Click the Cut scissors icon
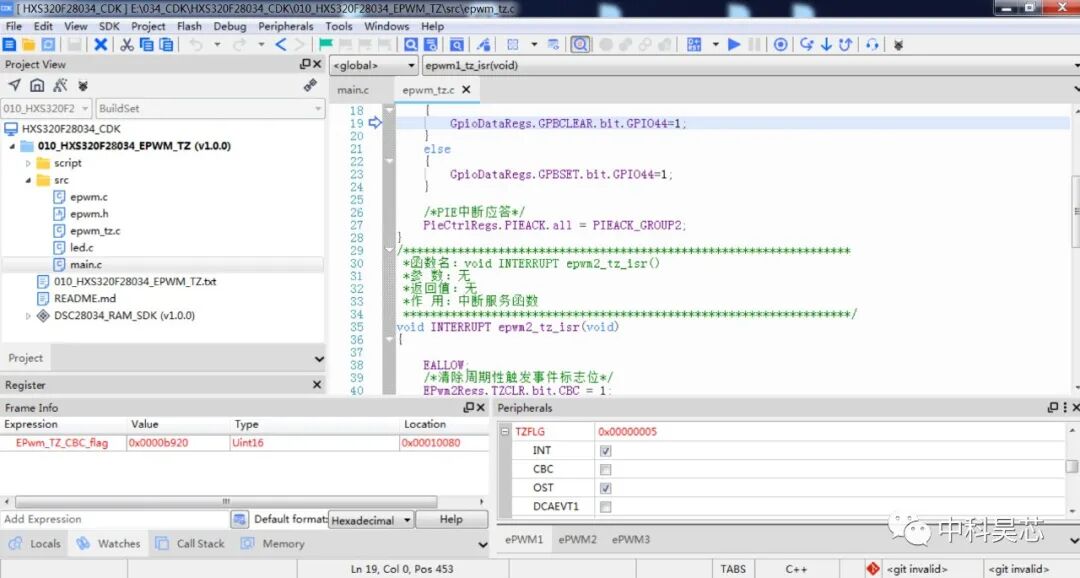The height and width of the screenshot is (578, 1080). (127, 45)
